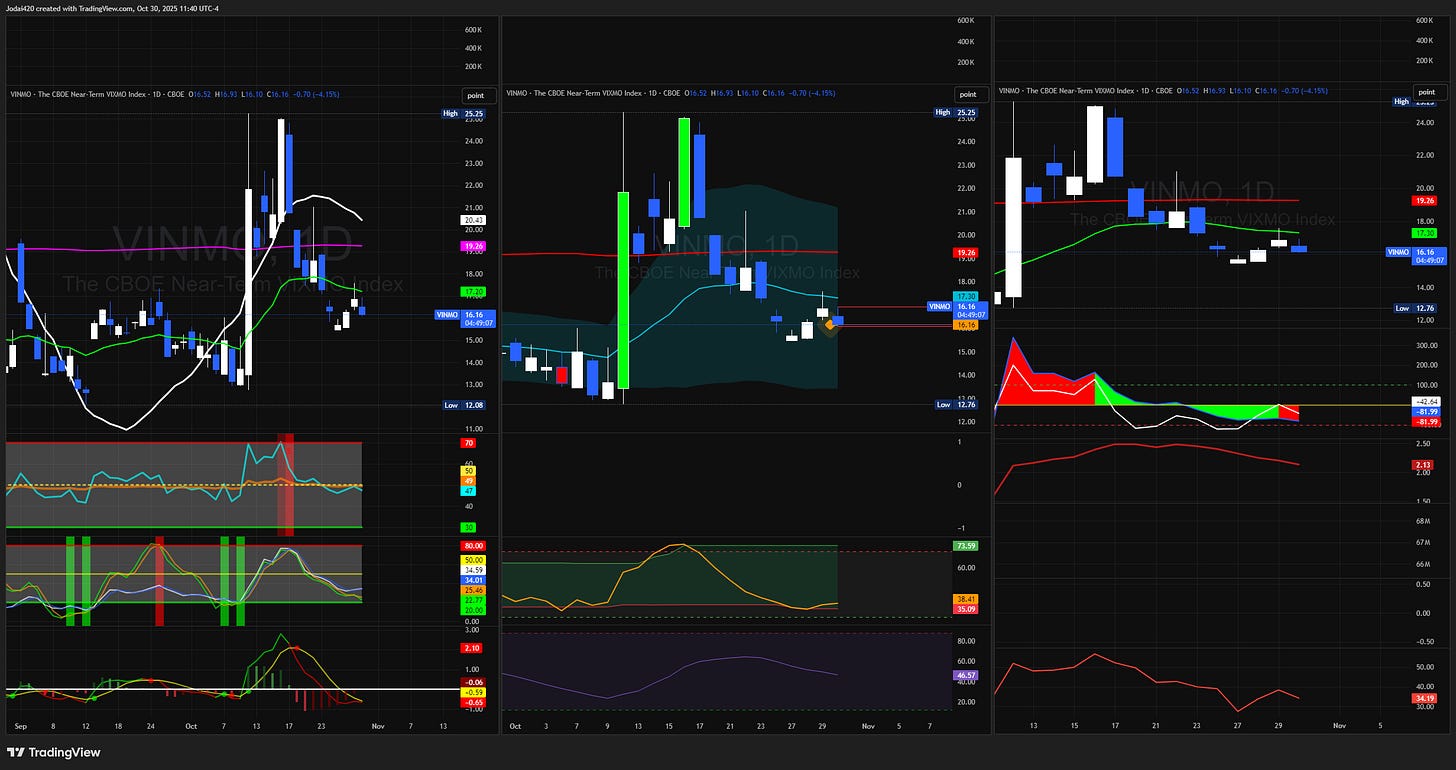Click the red -0.65 value label

click(472, 702)
